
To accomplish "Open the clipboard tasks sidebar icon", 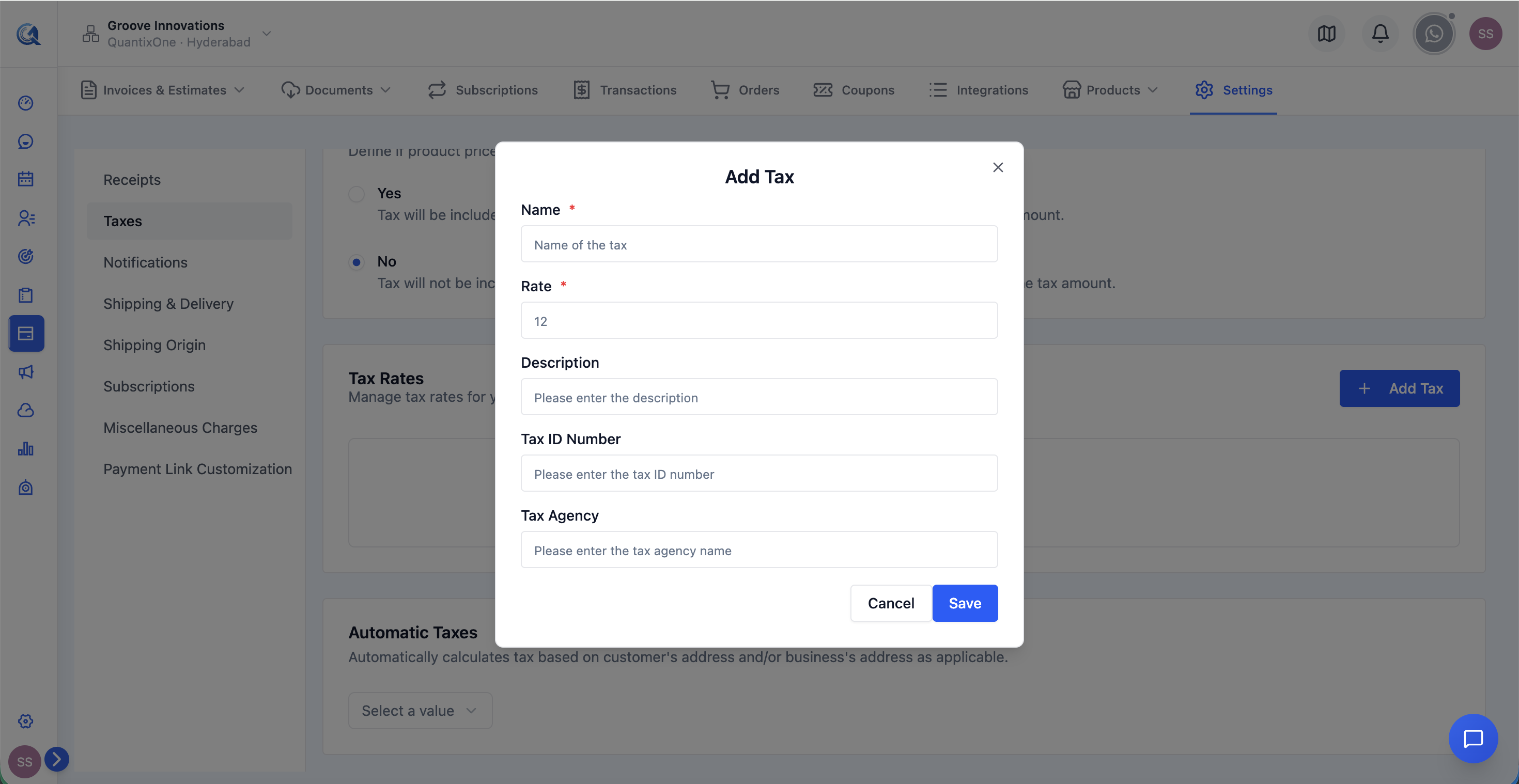I will pos(25,295).
